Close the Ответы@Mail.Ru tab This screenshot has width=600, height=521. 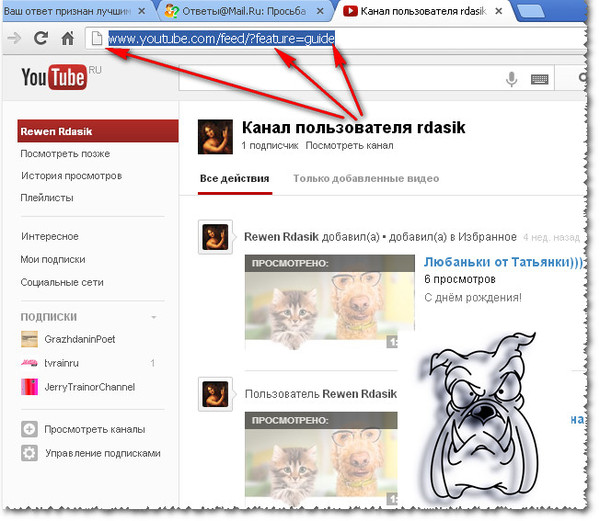tap(320, 11)
